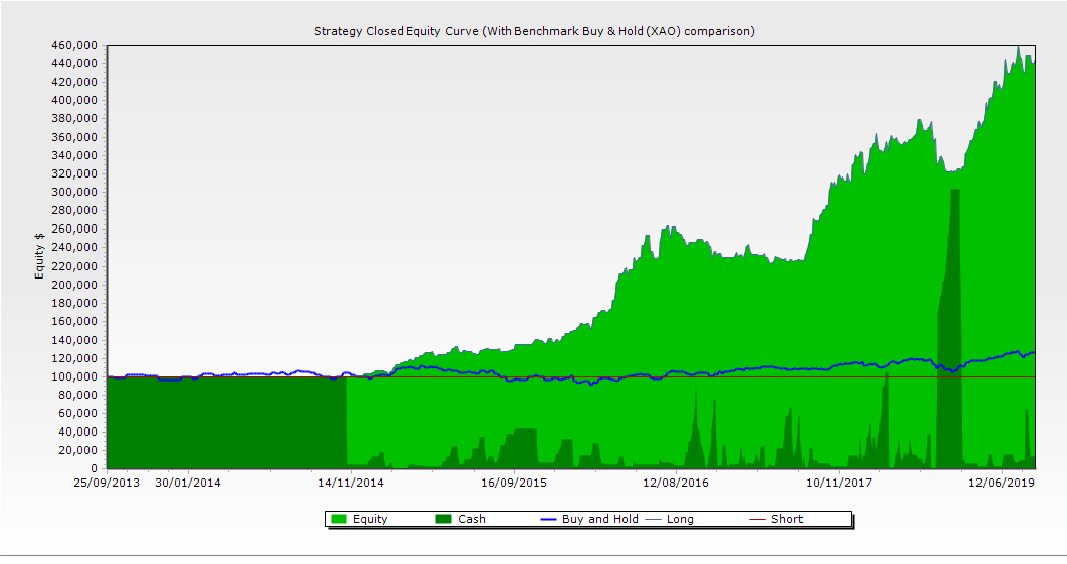Click the 10/11/2017 date axis label
This screenshot has width=1067, height=564.
tap(839, 483)
